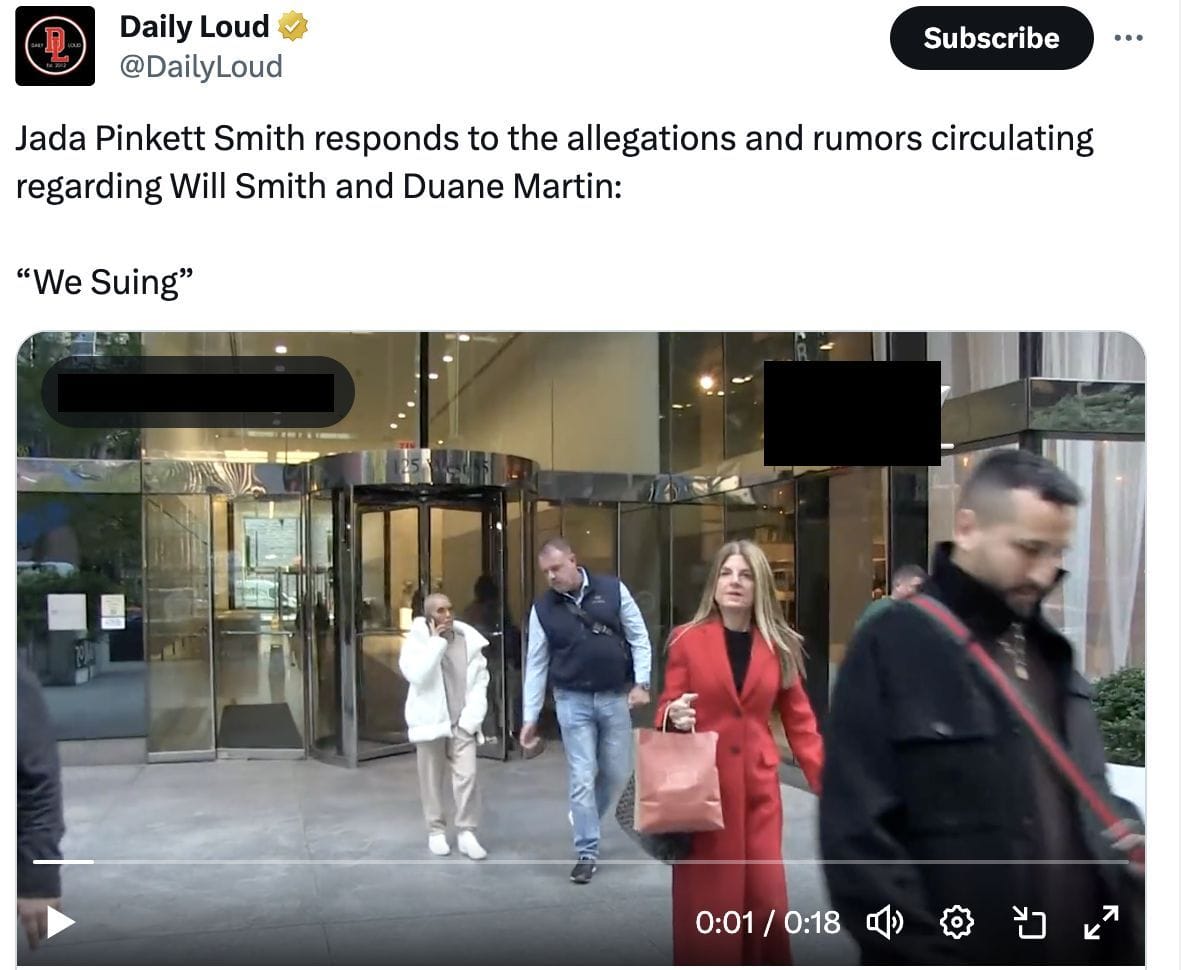Click the black redacted rectangle overlay
1196x970 pixels.
point(852,413)
